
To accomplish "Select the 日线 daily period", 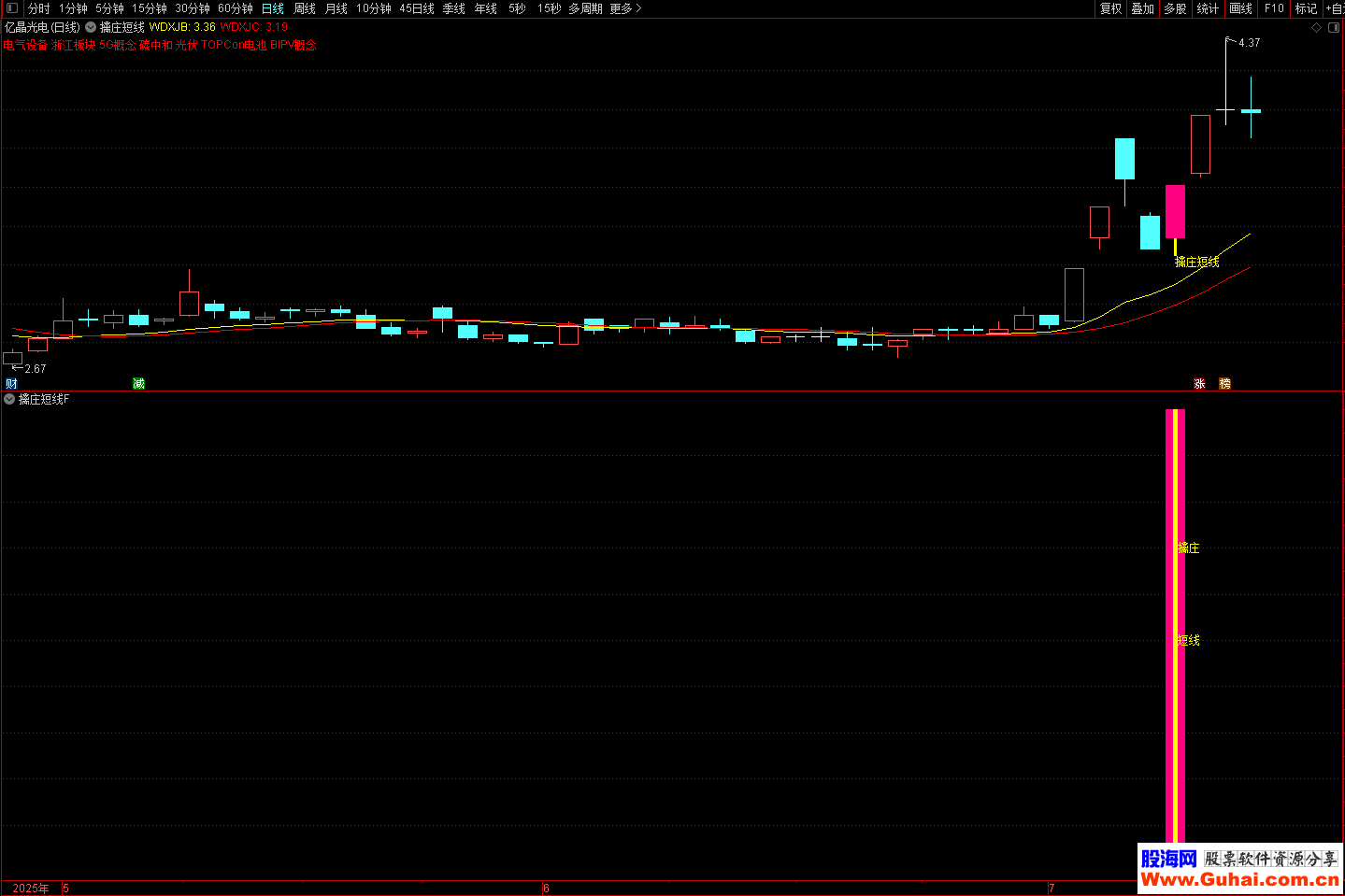I will pyautogui.click(x=273, y=8).
